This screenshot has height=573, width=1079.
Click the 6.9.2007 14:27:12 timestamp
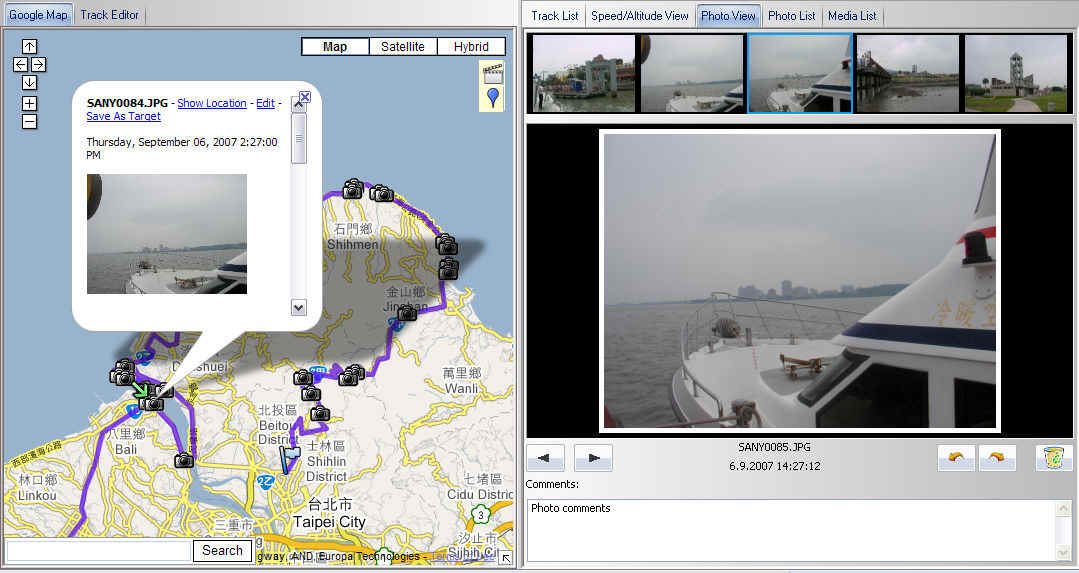coord(774,466)
